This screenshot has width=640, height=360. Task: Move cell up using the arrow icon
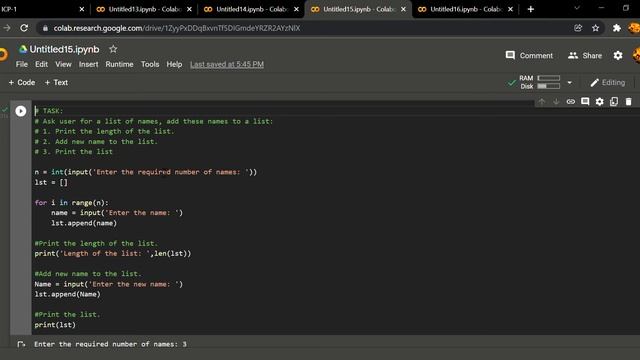(x=542, y=102)
